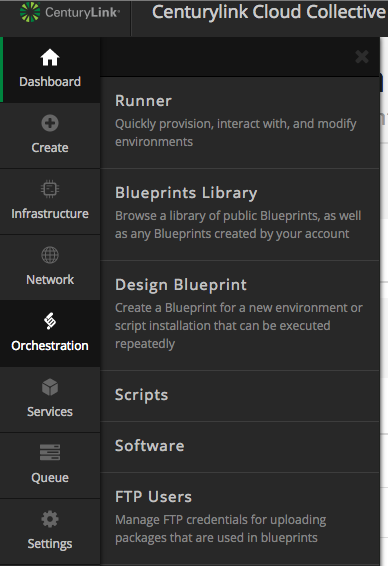Click the Services cube icon
Viewport: 388px width, 566px height.
(50, 387)
